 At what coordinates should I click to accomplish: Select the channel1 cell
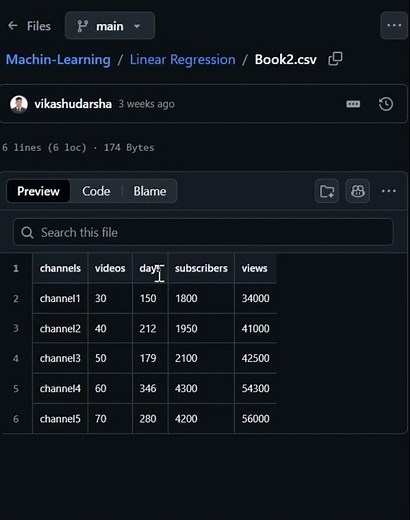pyautogui.click(x=60, y=298)
